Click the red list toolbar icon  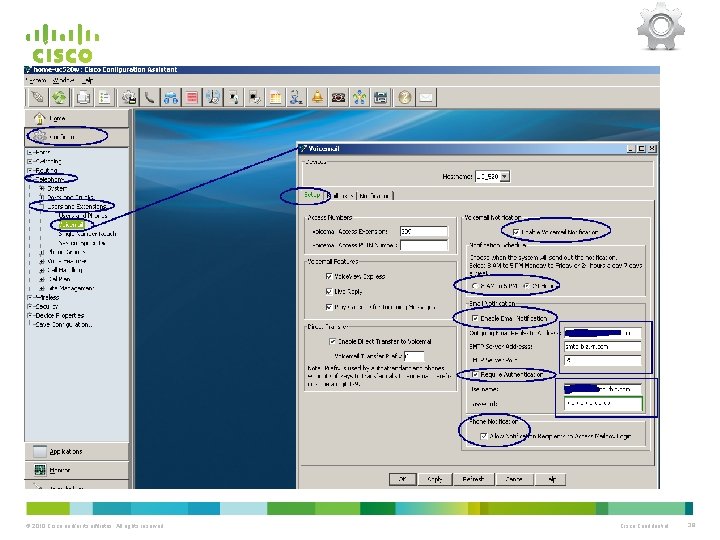pos(192,97)
